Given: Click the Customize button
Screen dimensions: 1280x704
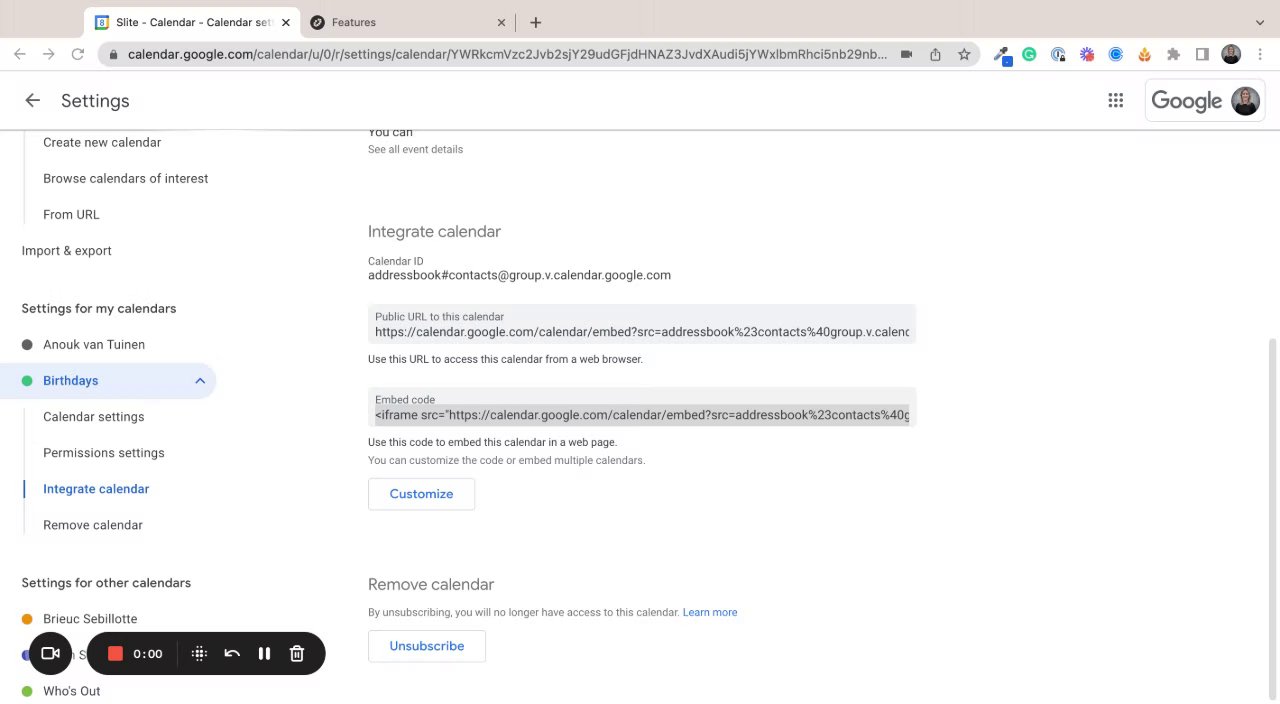Looking at the screenshot, I should 421,494.
